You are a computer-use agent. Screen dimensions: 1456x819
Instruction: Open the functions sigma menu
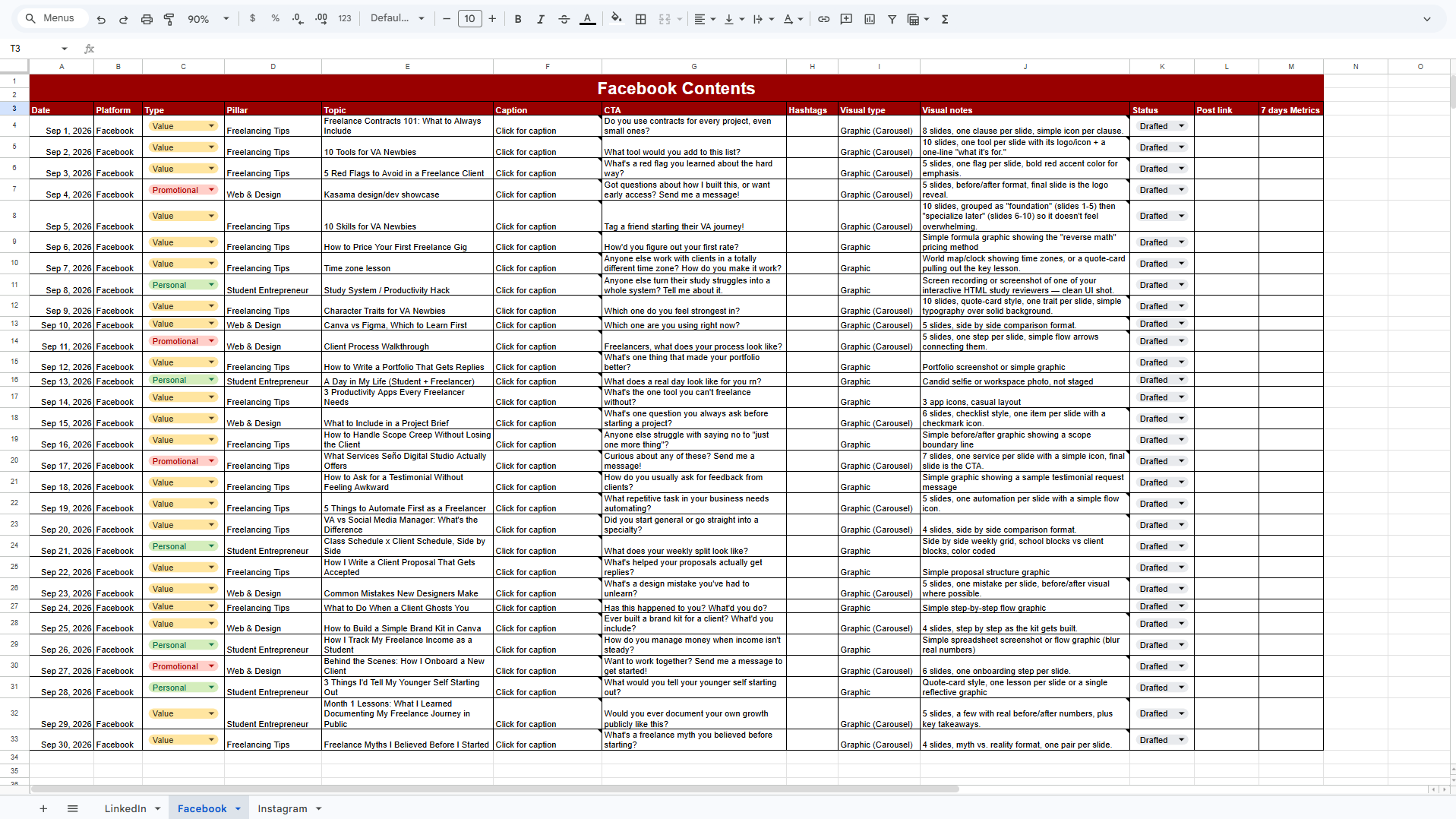[x=945, y=19]
